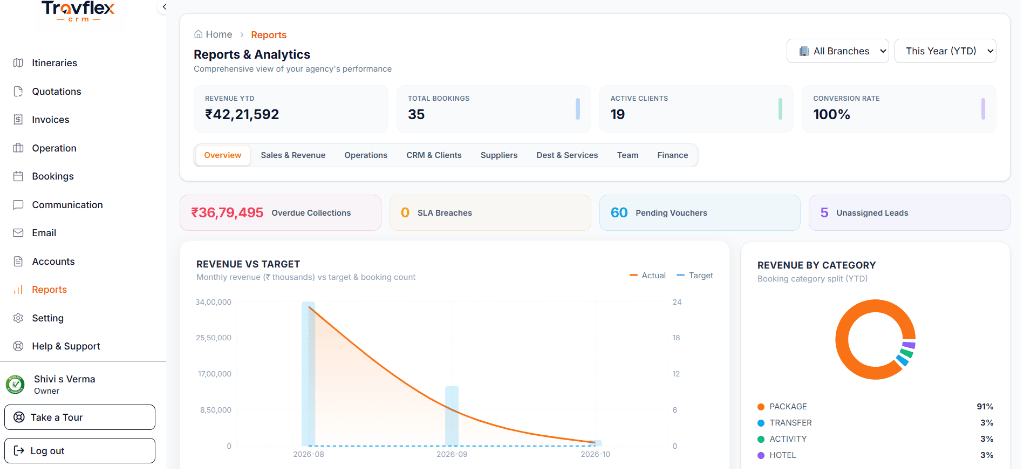This screenshot has width=1021, height=469.
Task: Click the Invoices icon in sidebar
Action: (18, 120)
